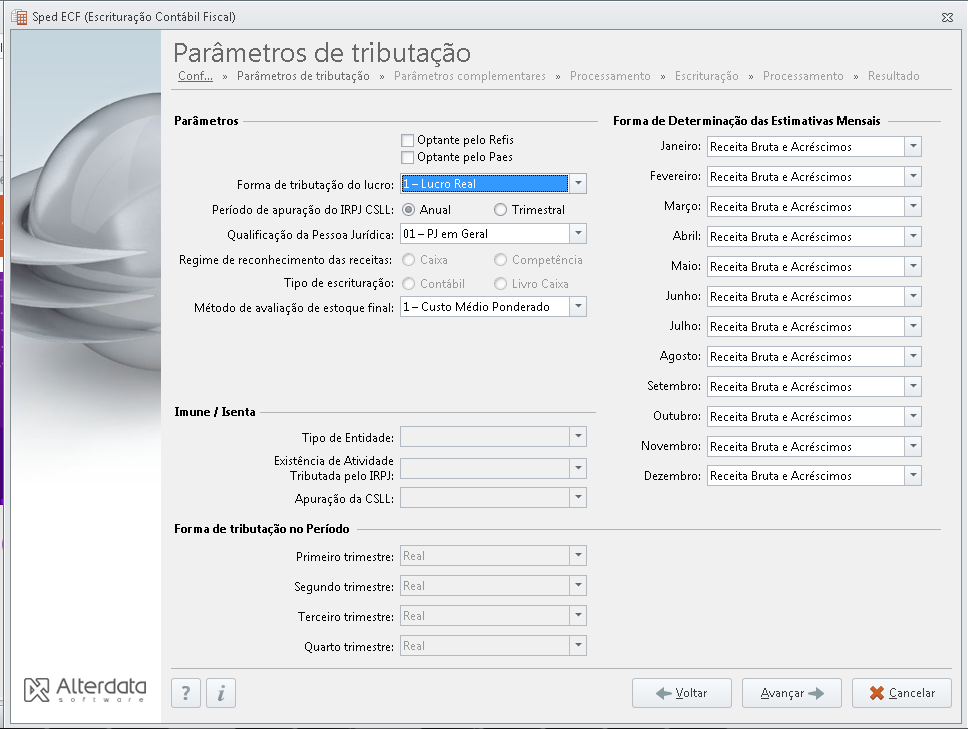
Task: Select Competência regime radio button
Action: coord(501,260)
